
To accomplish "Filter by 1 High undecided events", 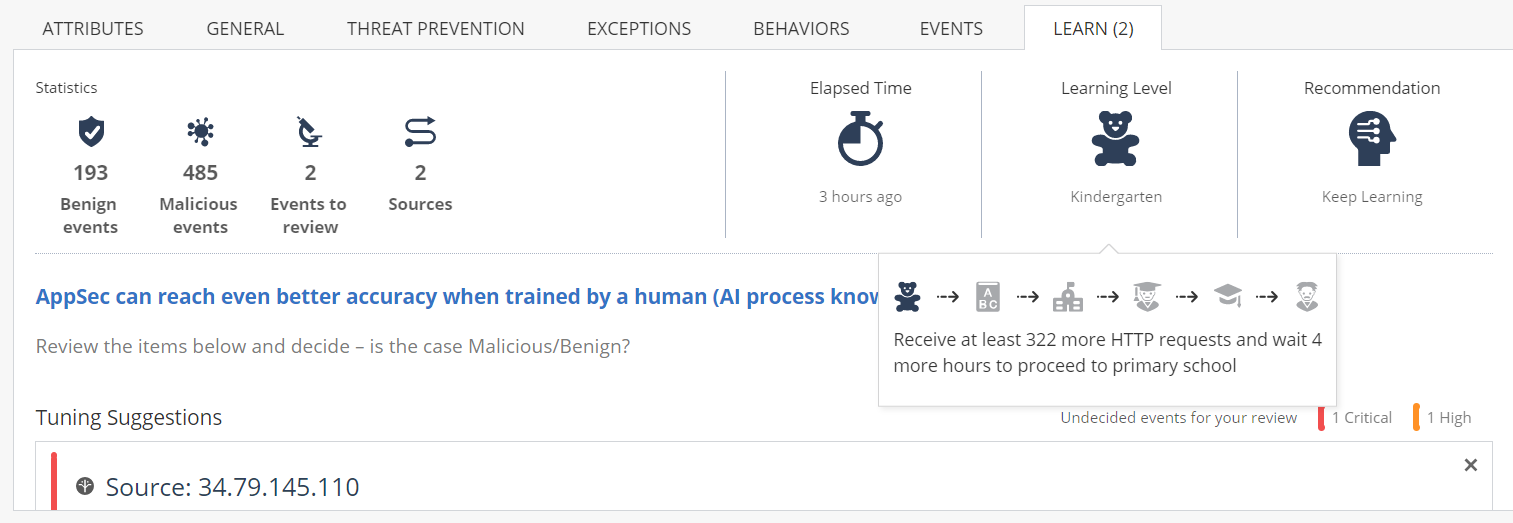I will tap(1442, 417).
